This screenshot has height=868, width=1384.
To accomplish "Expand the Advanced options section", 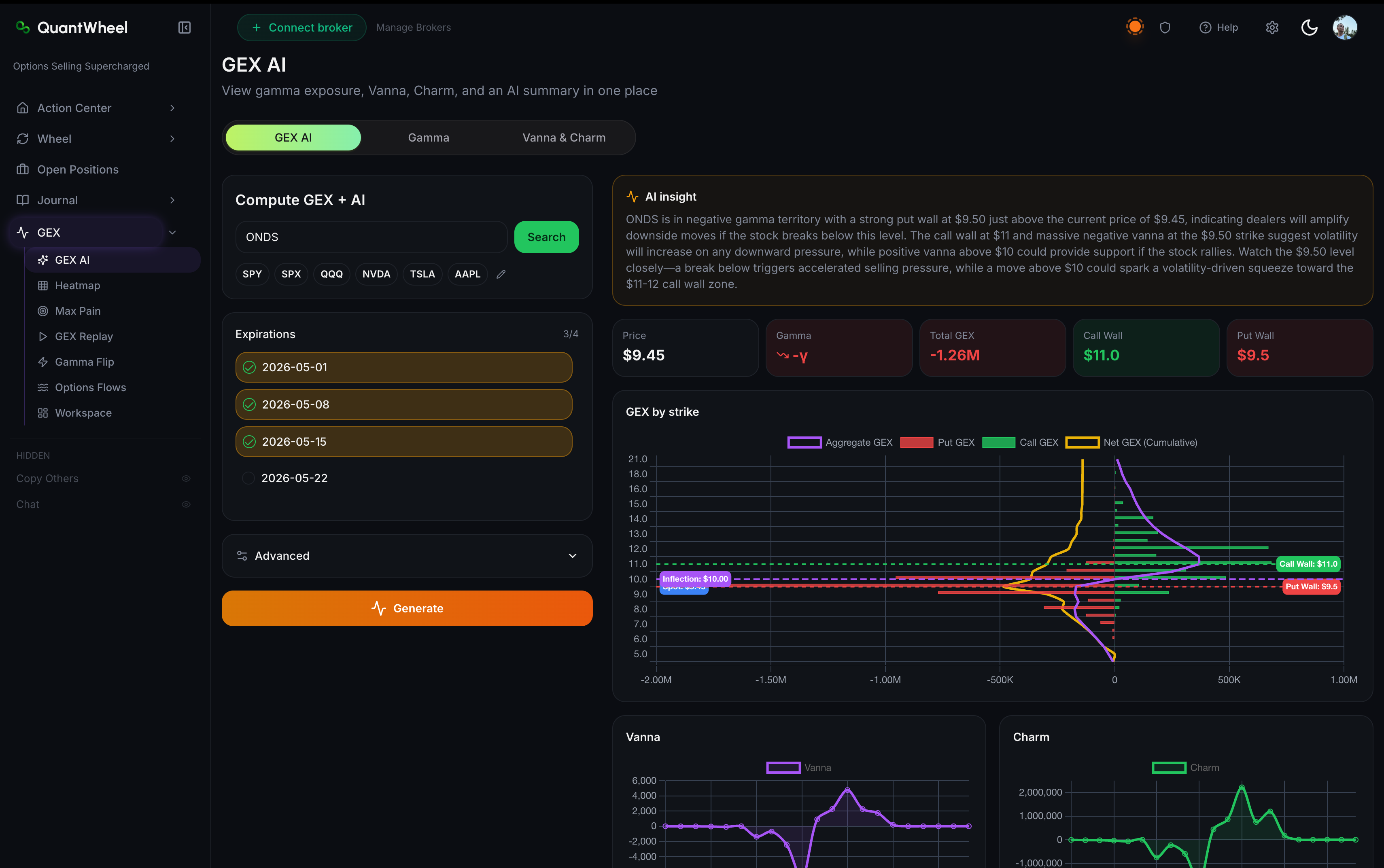I will pos(407,556).
